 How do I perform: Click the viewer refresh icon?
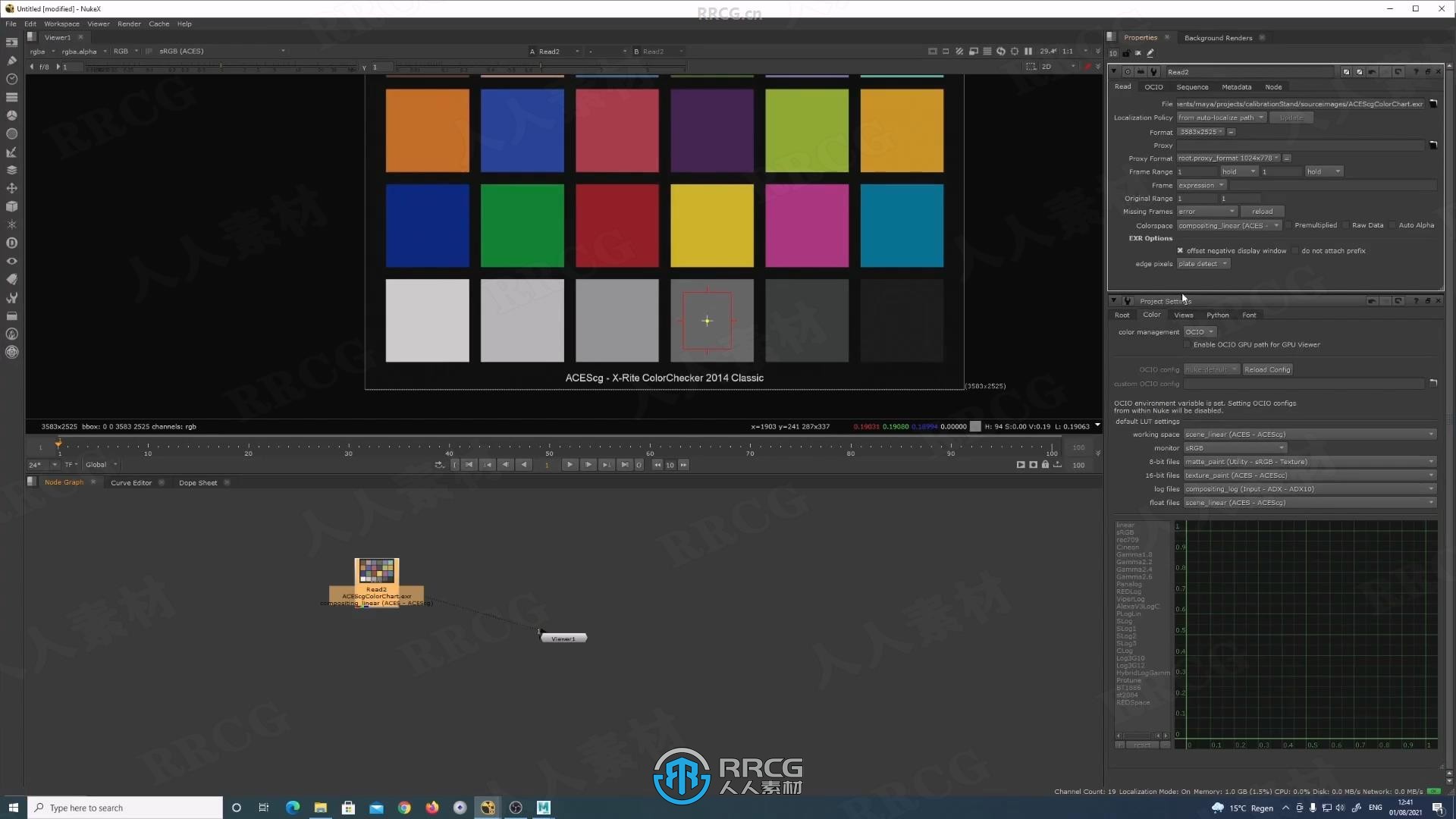coord(1001,52)
